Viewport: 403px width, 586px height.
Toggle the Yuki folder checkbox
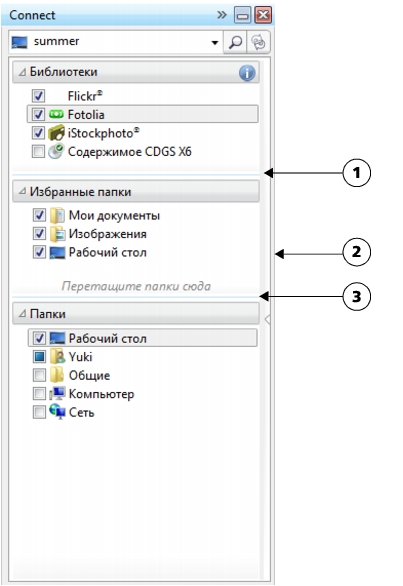pos(40,357)
